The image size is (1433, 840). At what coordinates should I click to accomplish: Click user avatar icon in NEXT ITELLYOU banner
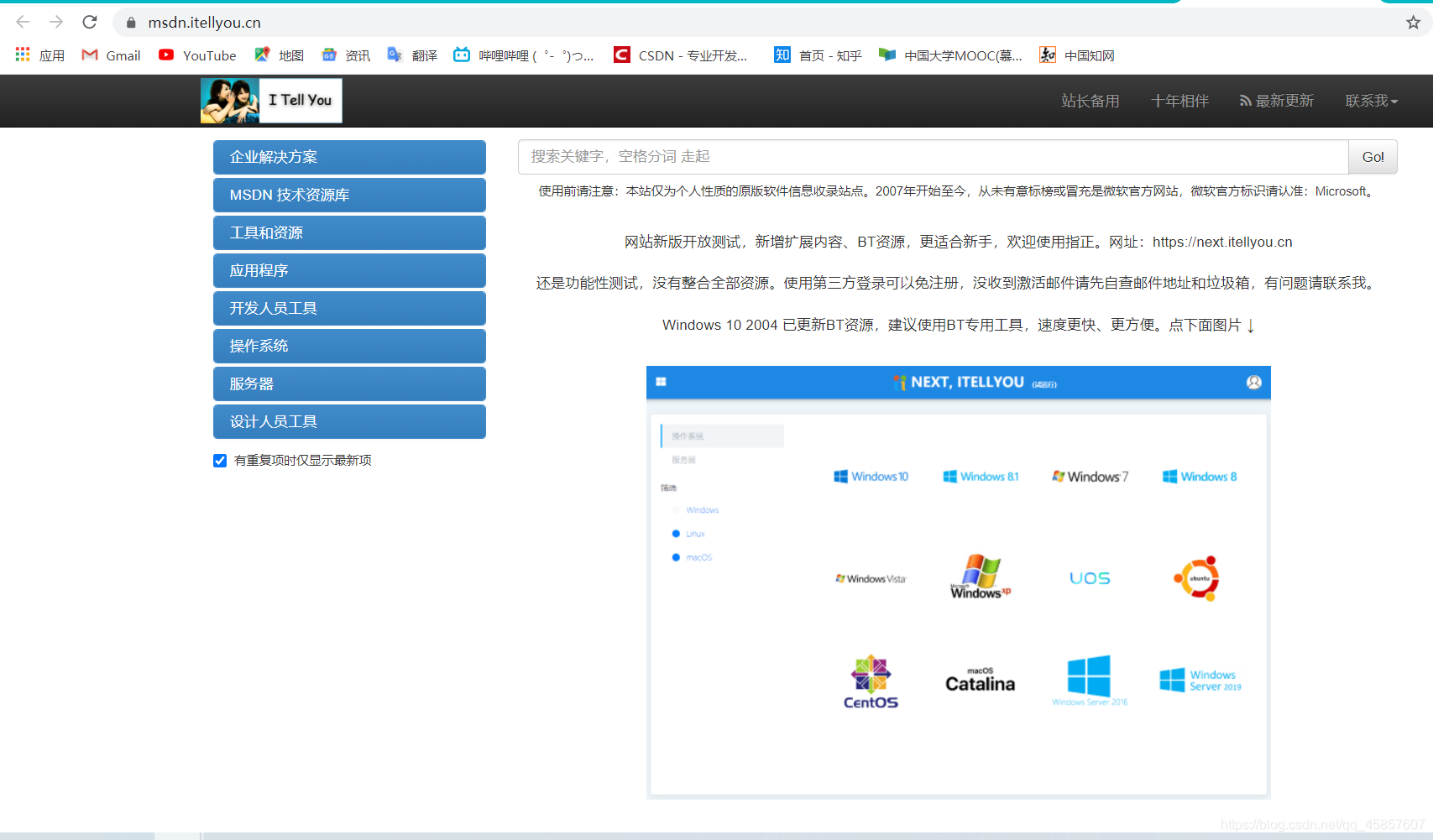pyautogui.click(x=1253, y=383)
